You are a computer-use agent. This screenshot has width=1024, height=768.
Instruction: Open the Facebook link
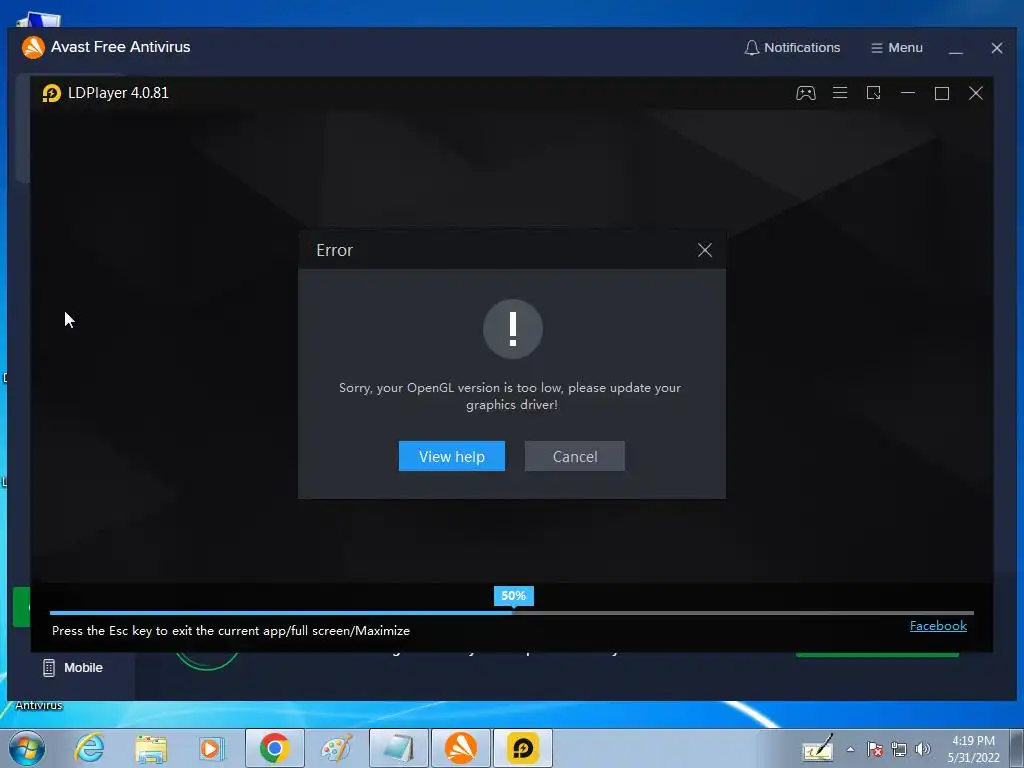click(938, 626)
